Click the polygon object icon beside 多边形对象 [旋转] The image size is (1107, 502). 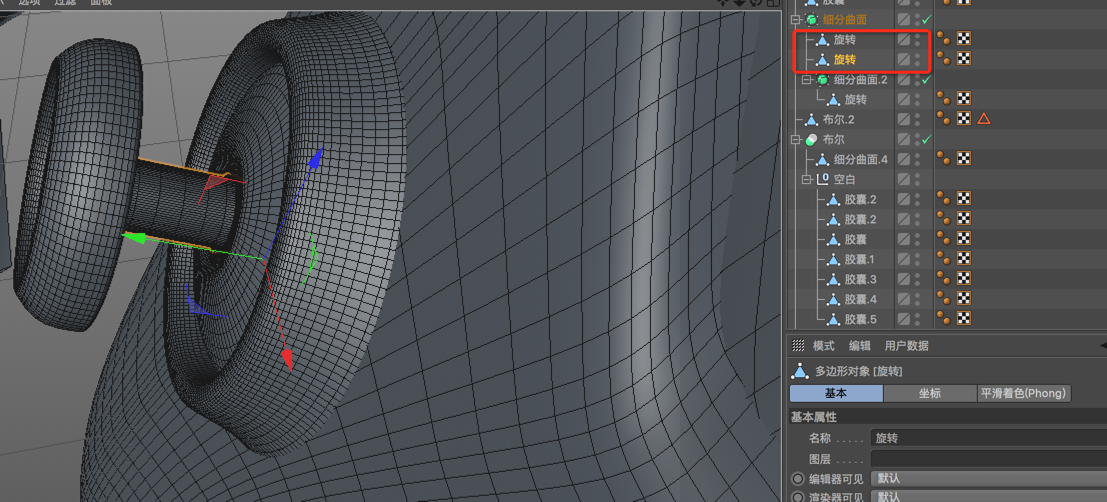[800, 371]
